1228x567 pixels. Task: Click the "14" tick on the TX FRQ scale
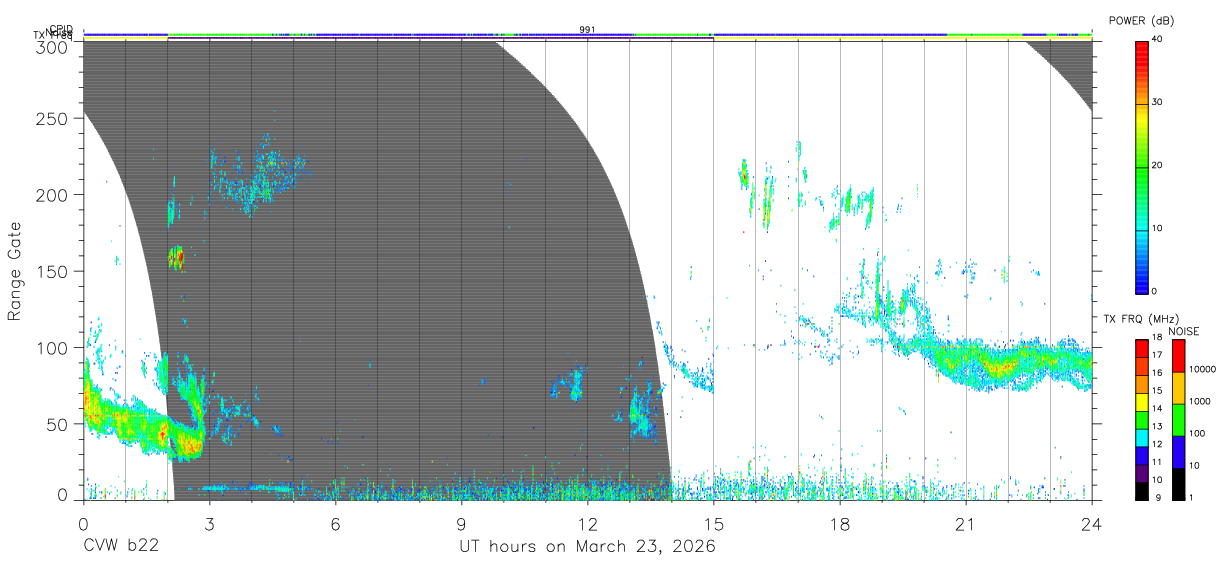pyautogui.click(x=1157, y=411)
